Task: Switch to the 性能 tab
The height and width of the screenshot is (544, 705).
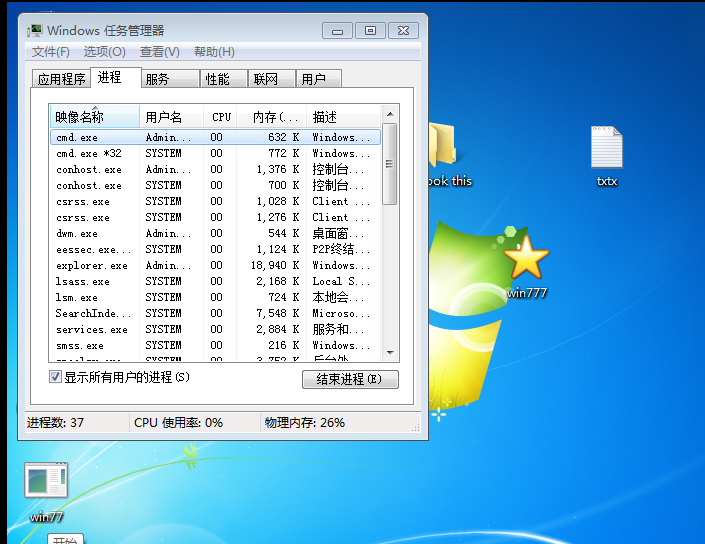Action: click(x=223, y=79)
